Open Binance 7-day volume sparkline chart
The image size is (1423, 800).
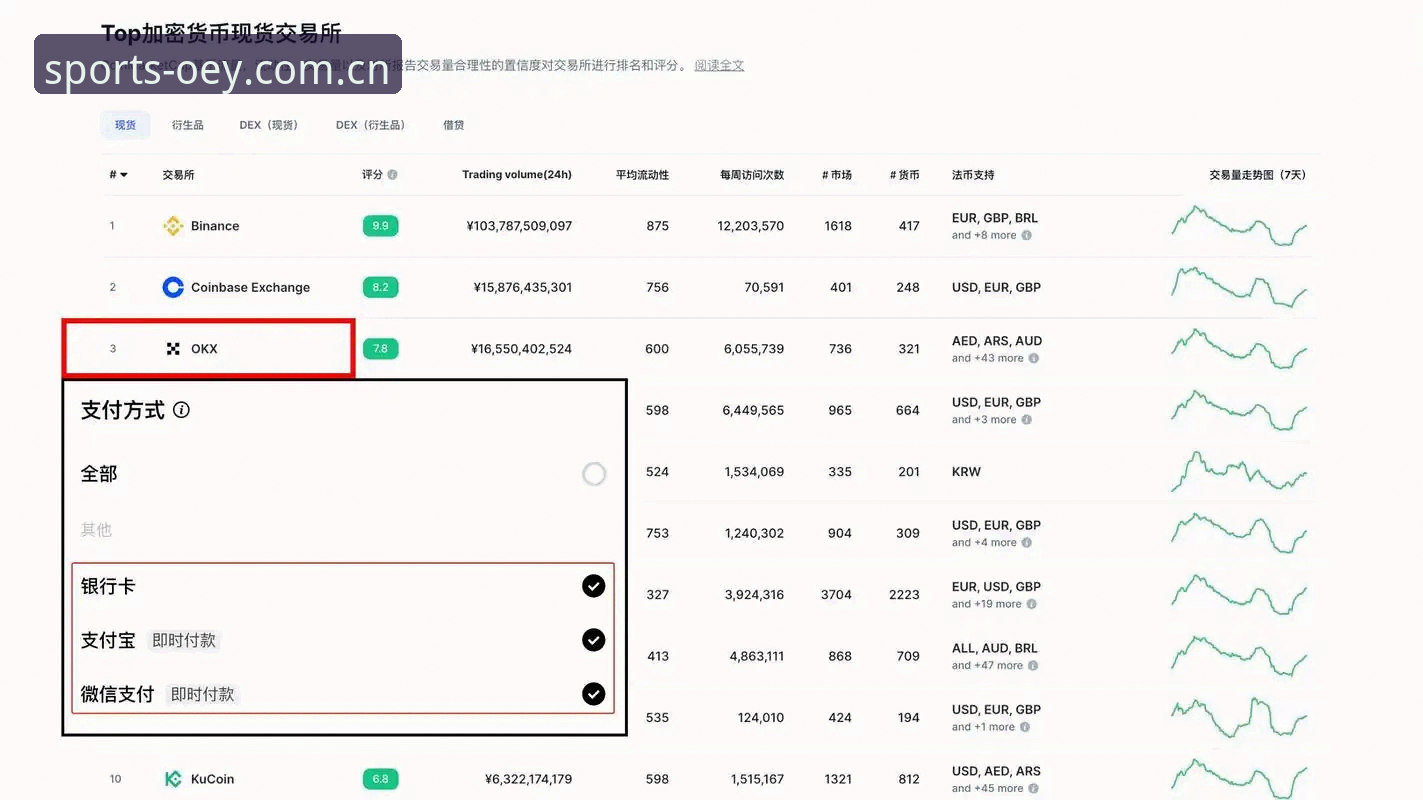pyautogui.click(x=1239, y=226)
